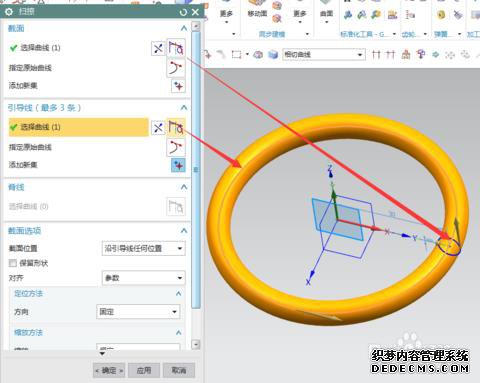Viewport: 480px width, 383px height.
Task: Click the 确定 OK button
Action: [x=109, y=370]
